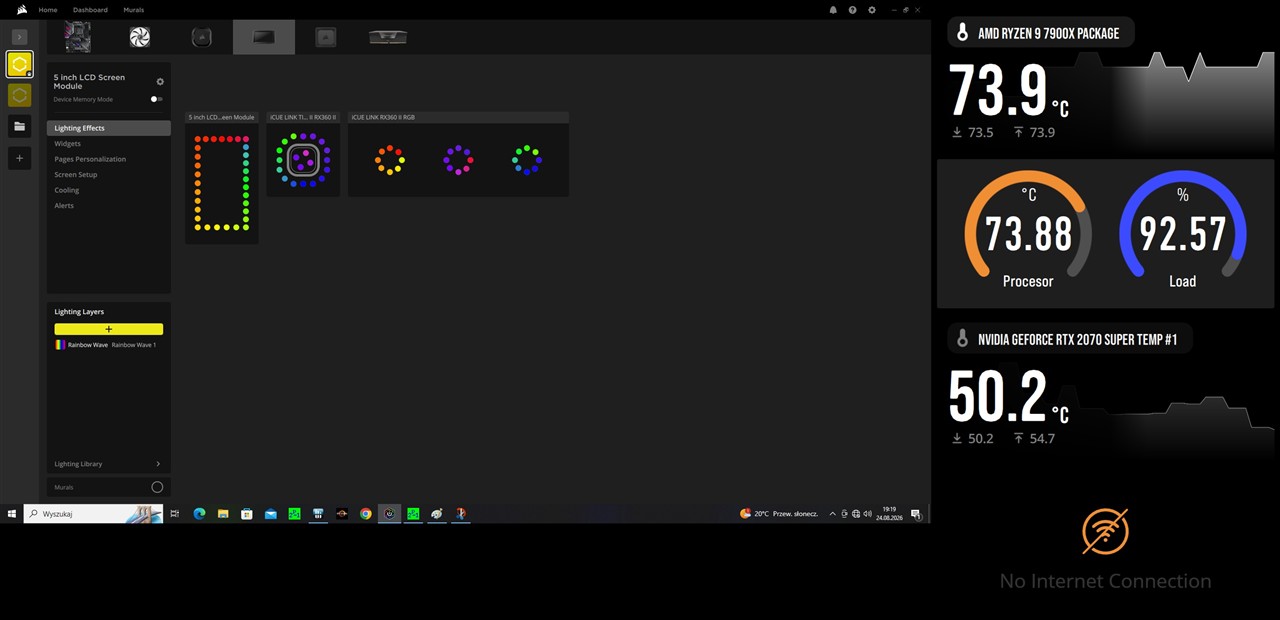Screen dimensions: 1280x620
Task: Select the white fan device icon
Action: pos(140,37)
